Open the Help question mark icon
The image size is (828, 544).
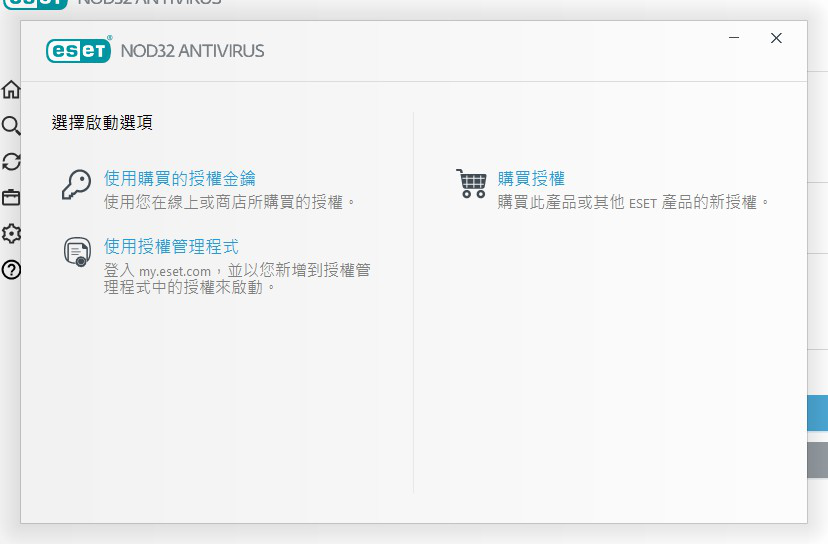11,269
